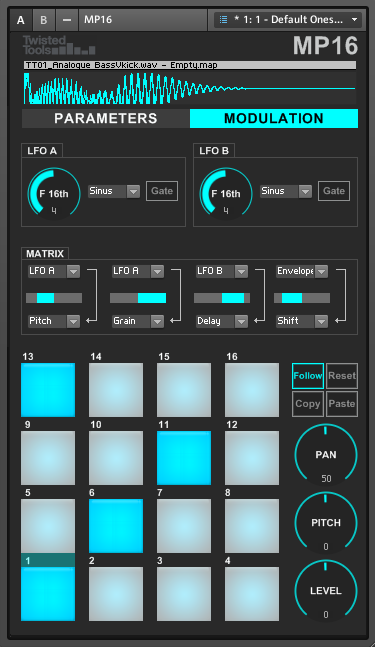The width and height of the screenshot is (375, 647).
Task: Click the PITCH knob
Action: [325, 522]
